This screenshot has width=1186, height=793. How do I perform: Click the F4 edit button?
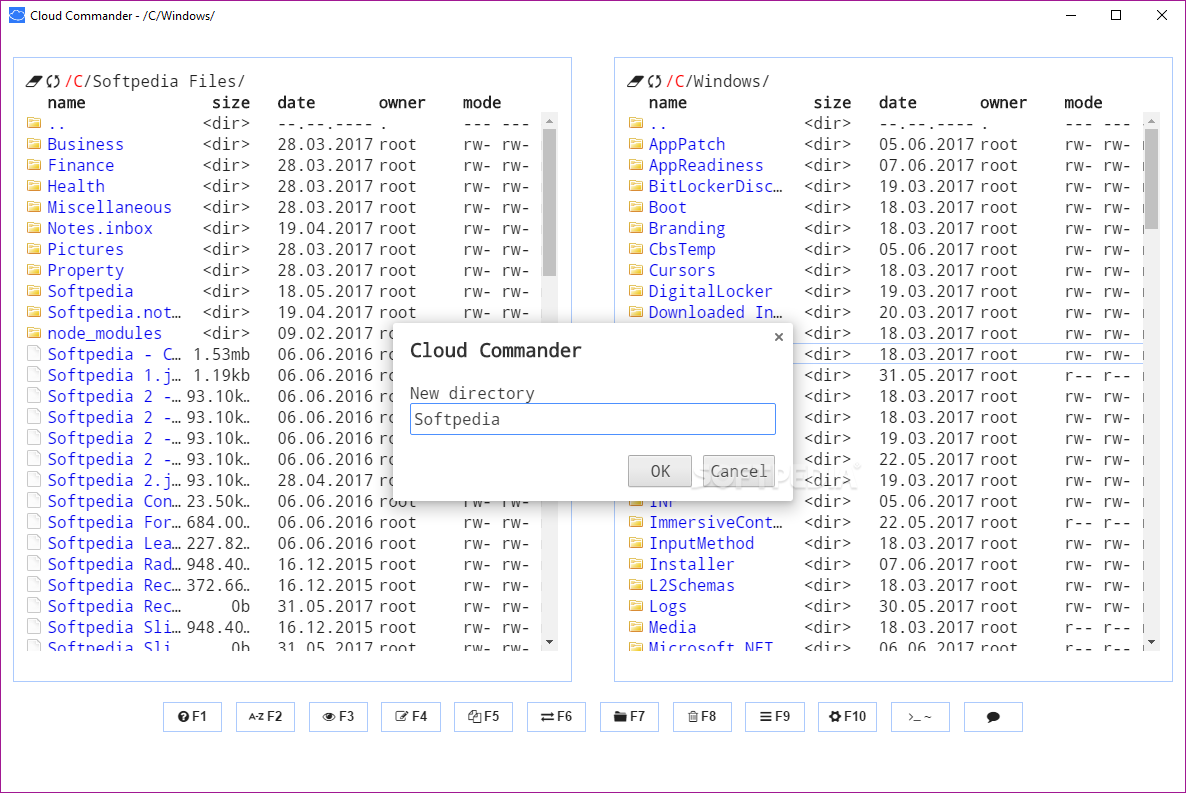click(411, 717)
